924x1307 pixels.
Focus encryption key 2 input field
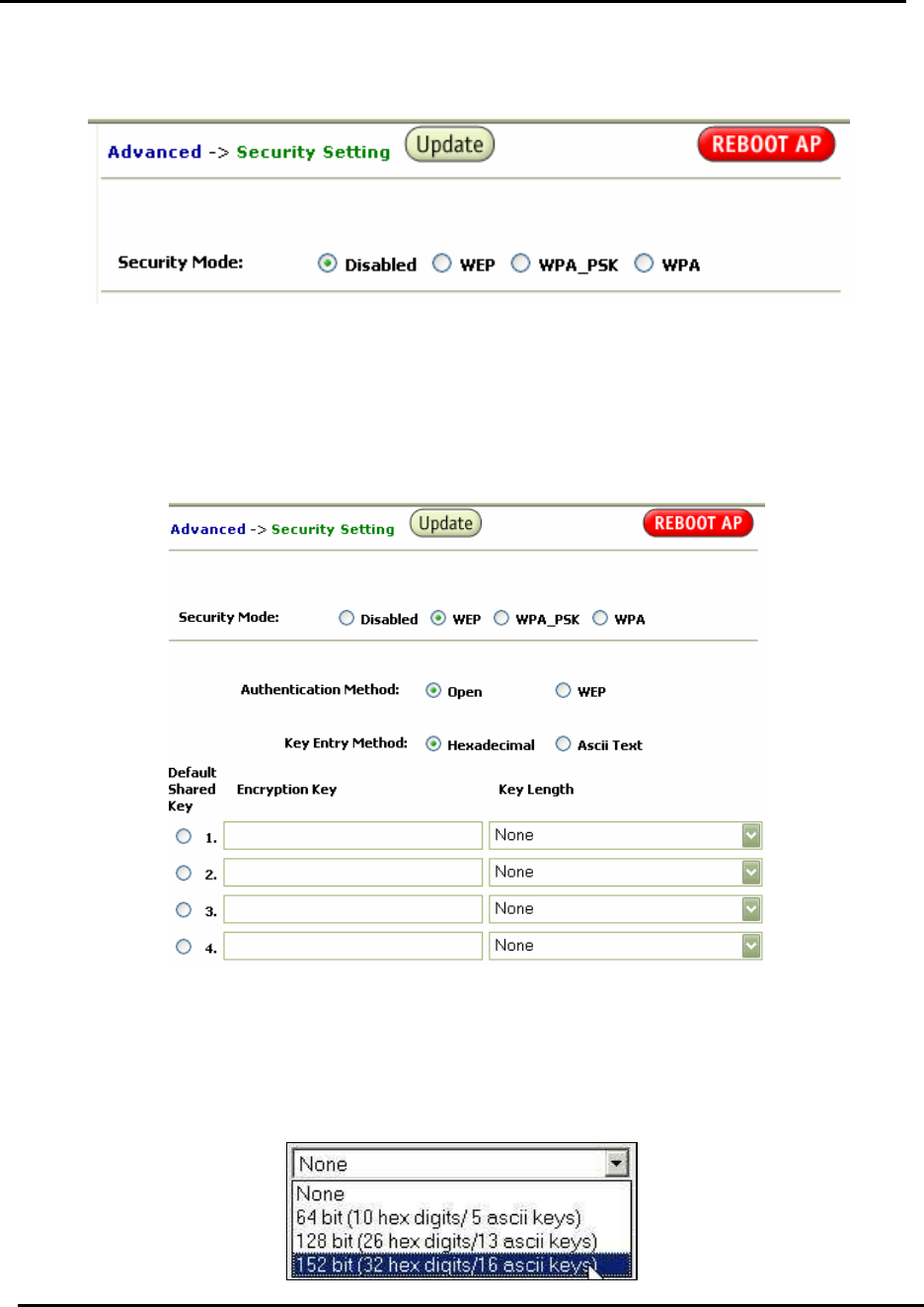[353, 873]
